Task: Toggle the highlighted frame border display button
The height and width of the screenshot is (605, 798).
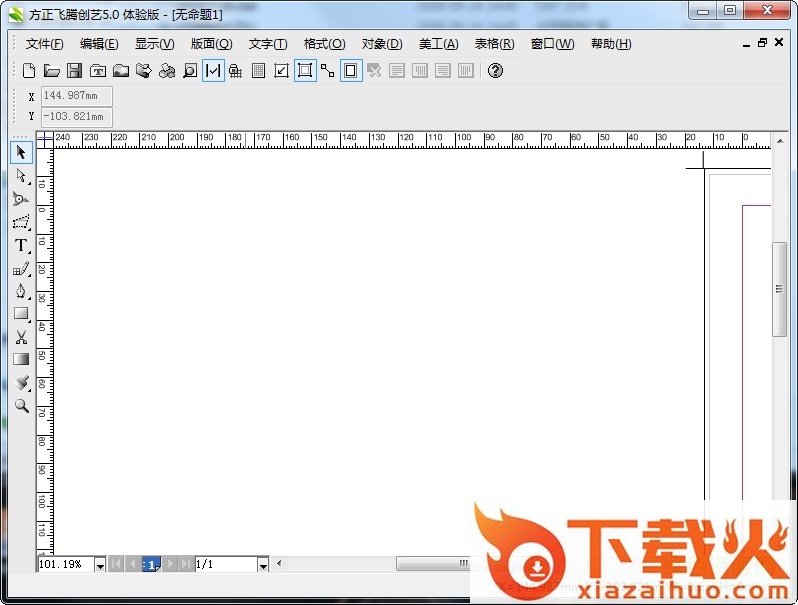Action: pyautogui.click(x=351, y=71)
